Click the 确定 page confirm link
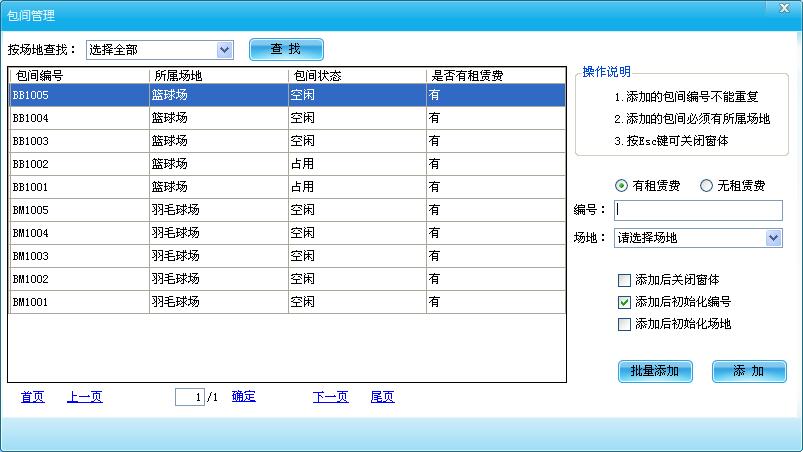Viewport: 803px width, 452px height. 243,397
